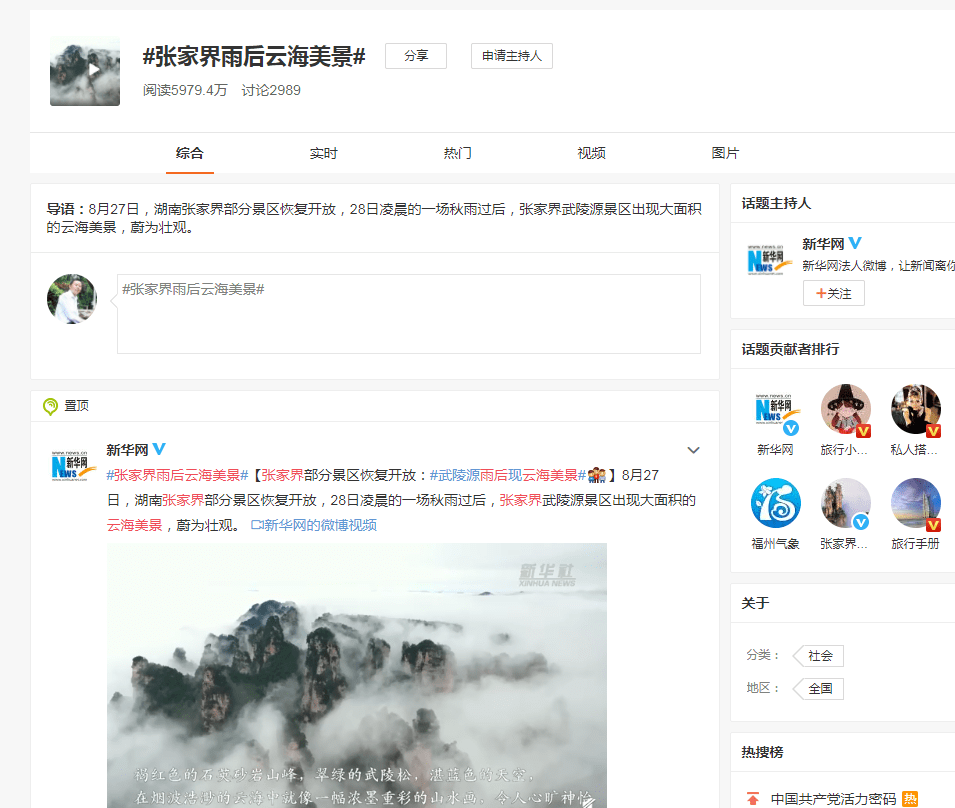Select the 全国 region tag

[820, 689]
